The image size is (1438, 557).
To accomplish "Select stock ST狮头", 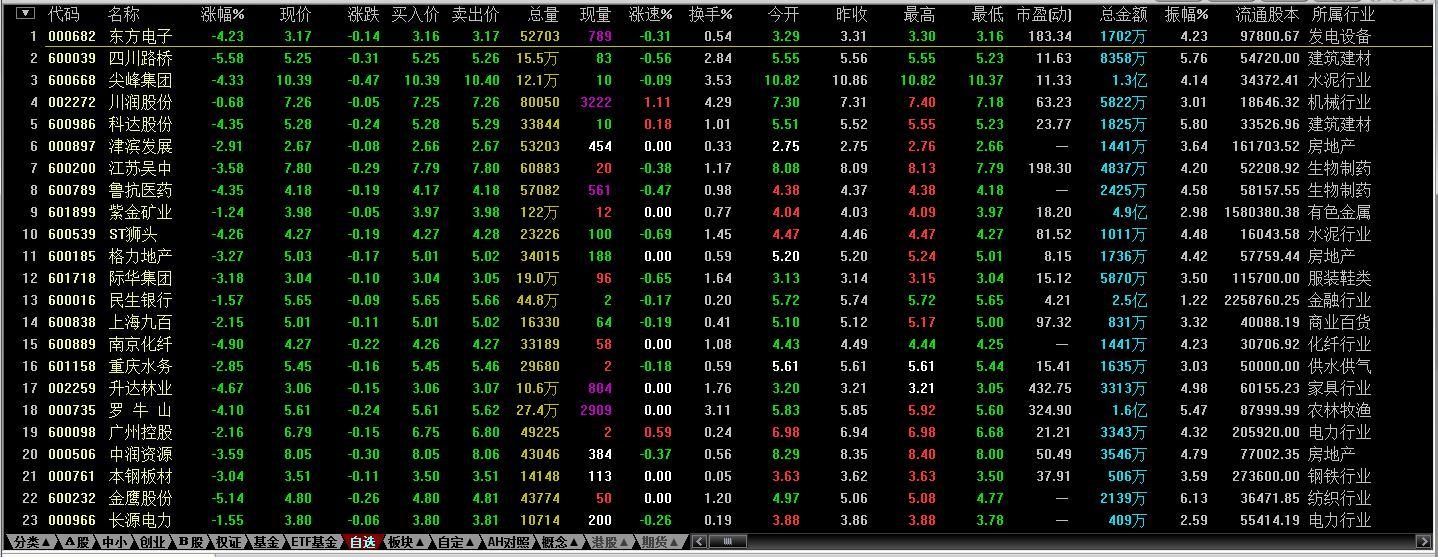I will click(134, 234).
